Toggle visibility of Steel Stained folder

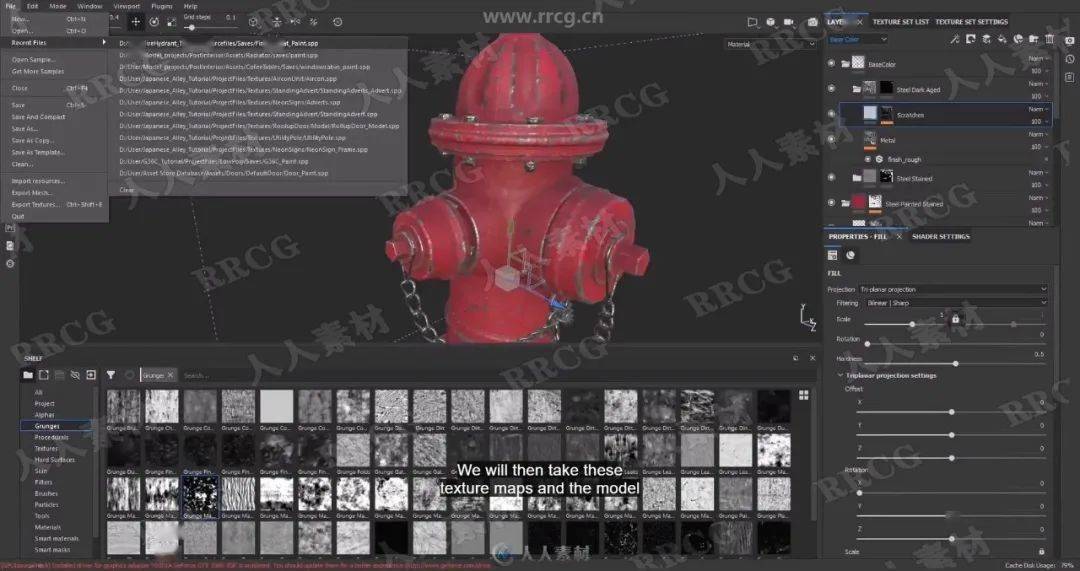tap(831, 177)
